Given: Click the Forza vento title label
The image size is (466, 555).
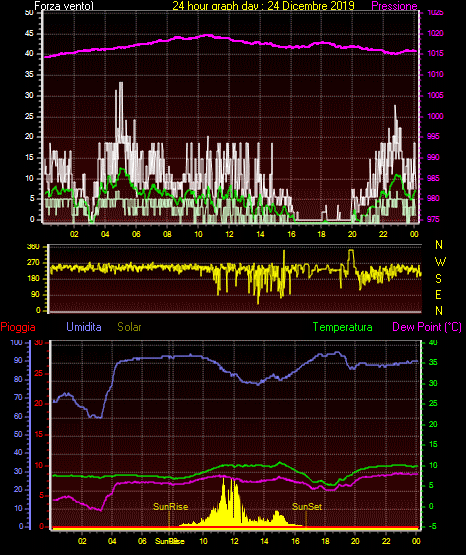Looking at the screenshot, I should pyautogui.click(x=64, y=6).
